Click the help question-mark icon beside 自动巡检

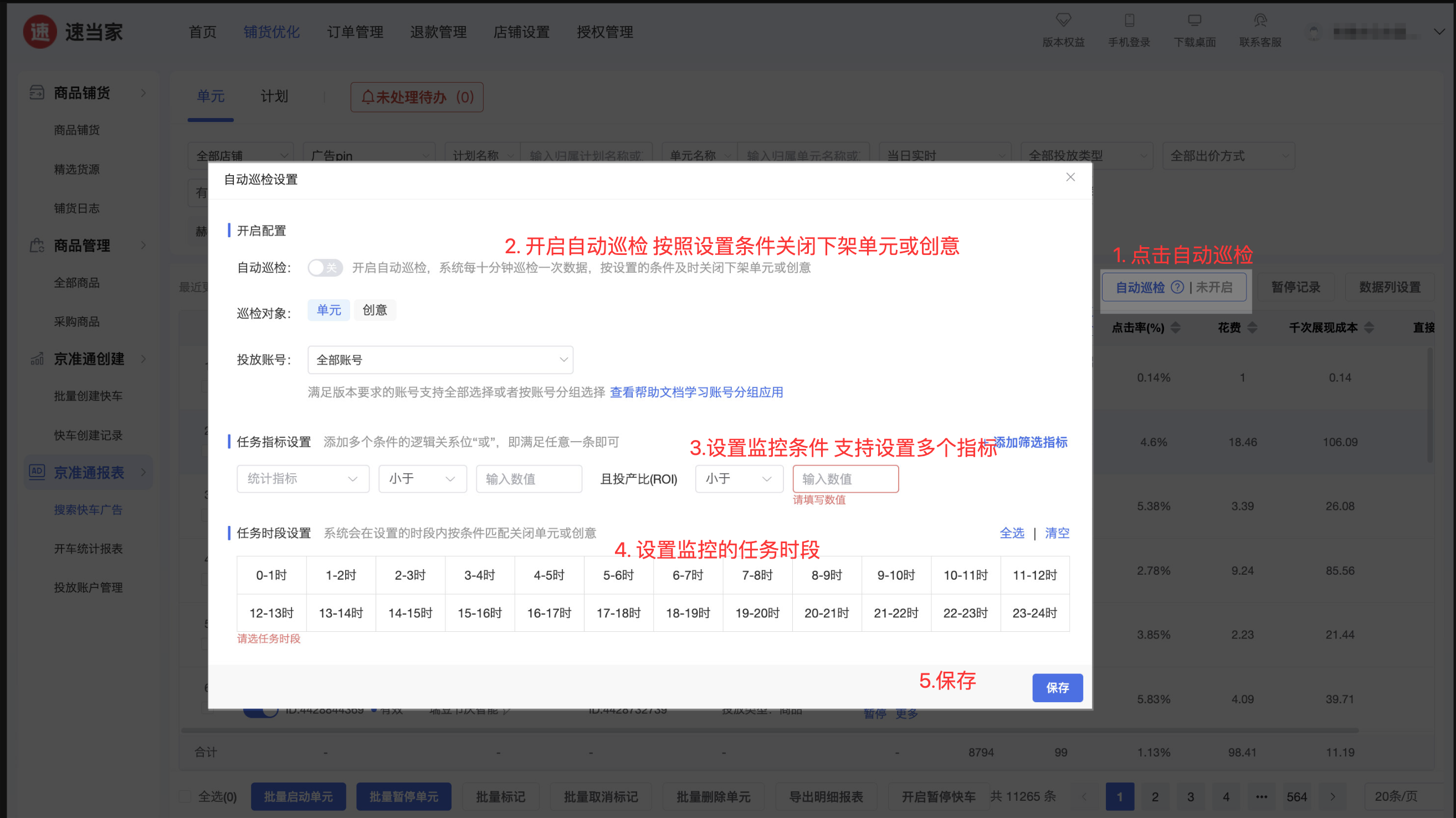[x=1177, y=287]
